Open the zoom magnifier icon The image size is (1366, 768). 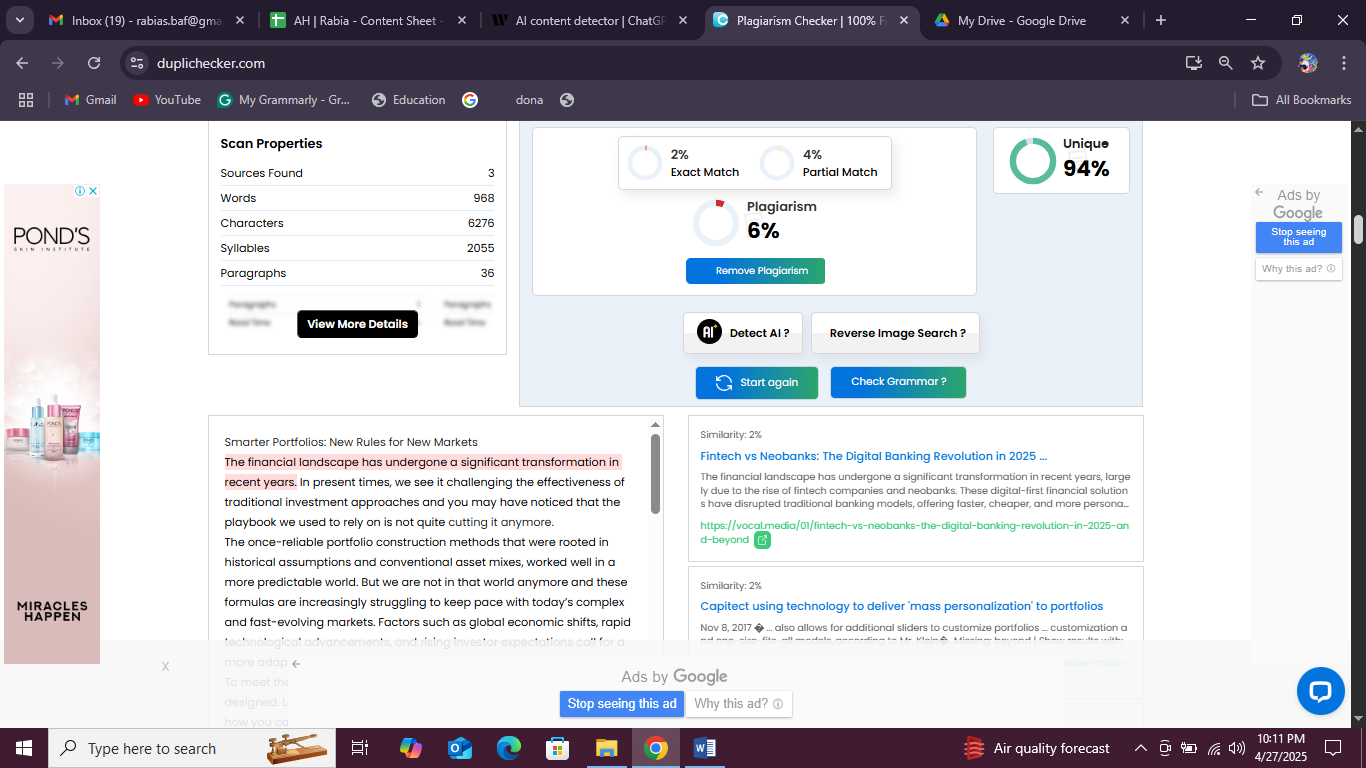point(1225,63)
